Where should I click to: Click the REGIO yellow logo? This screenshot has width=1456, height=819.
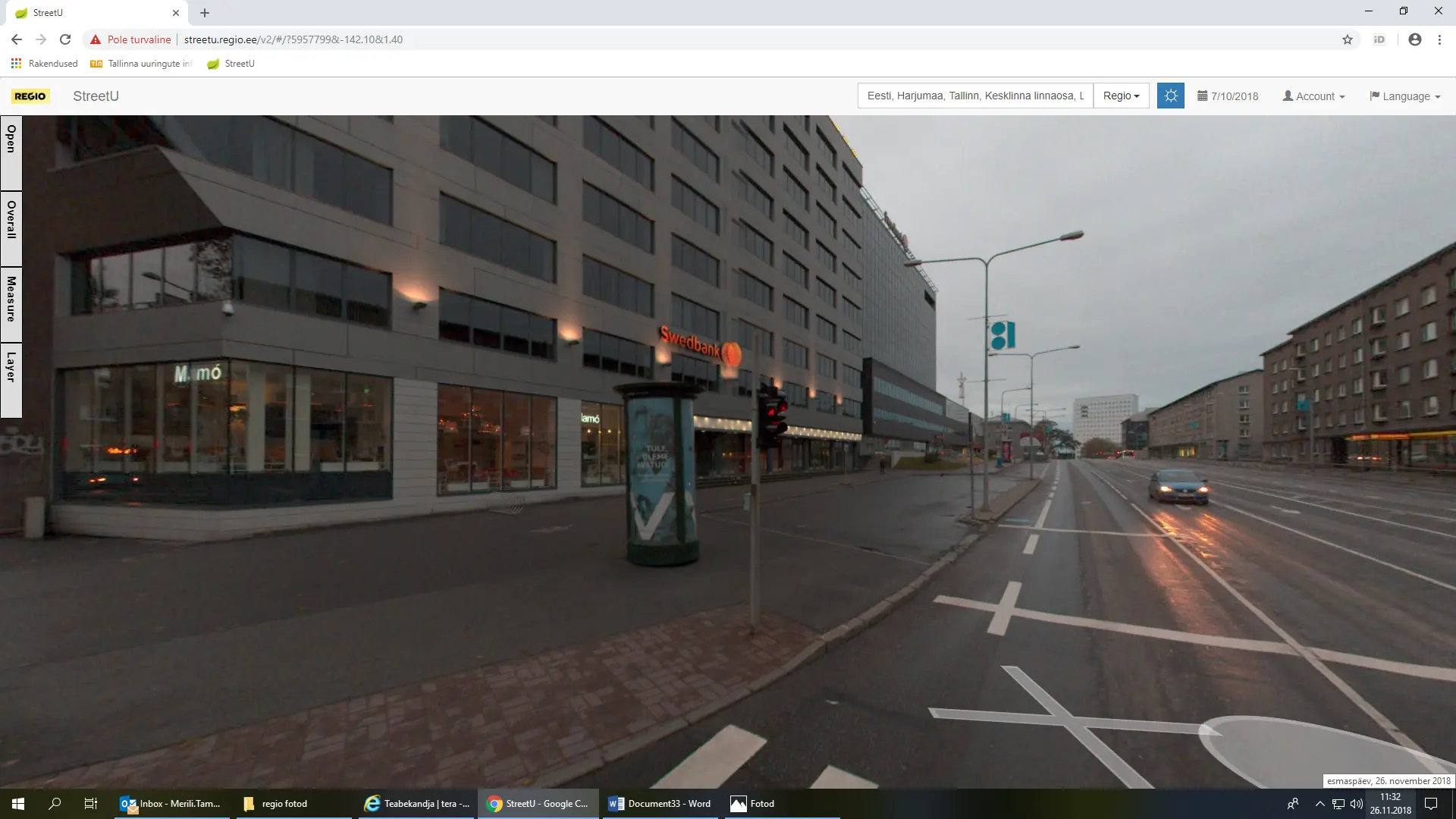[30, 96]
